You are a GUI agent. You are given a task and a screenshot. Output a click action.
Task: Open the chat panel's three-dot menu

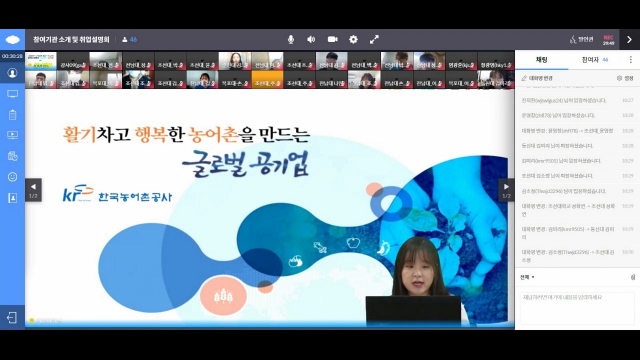click(x=631, y=60)
